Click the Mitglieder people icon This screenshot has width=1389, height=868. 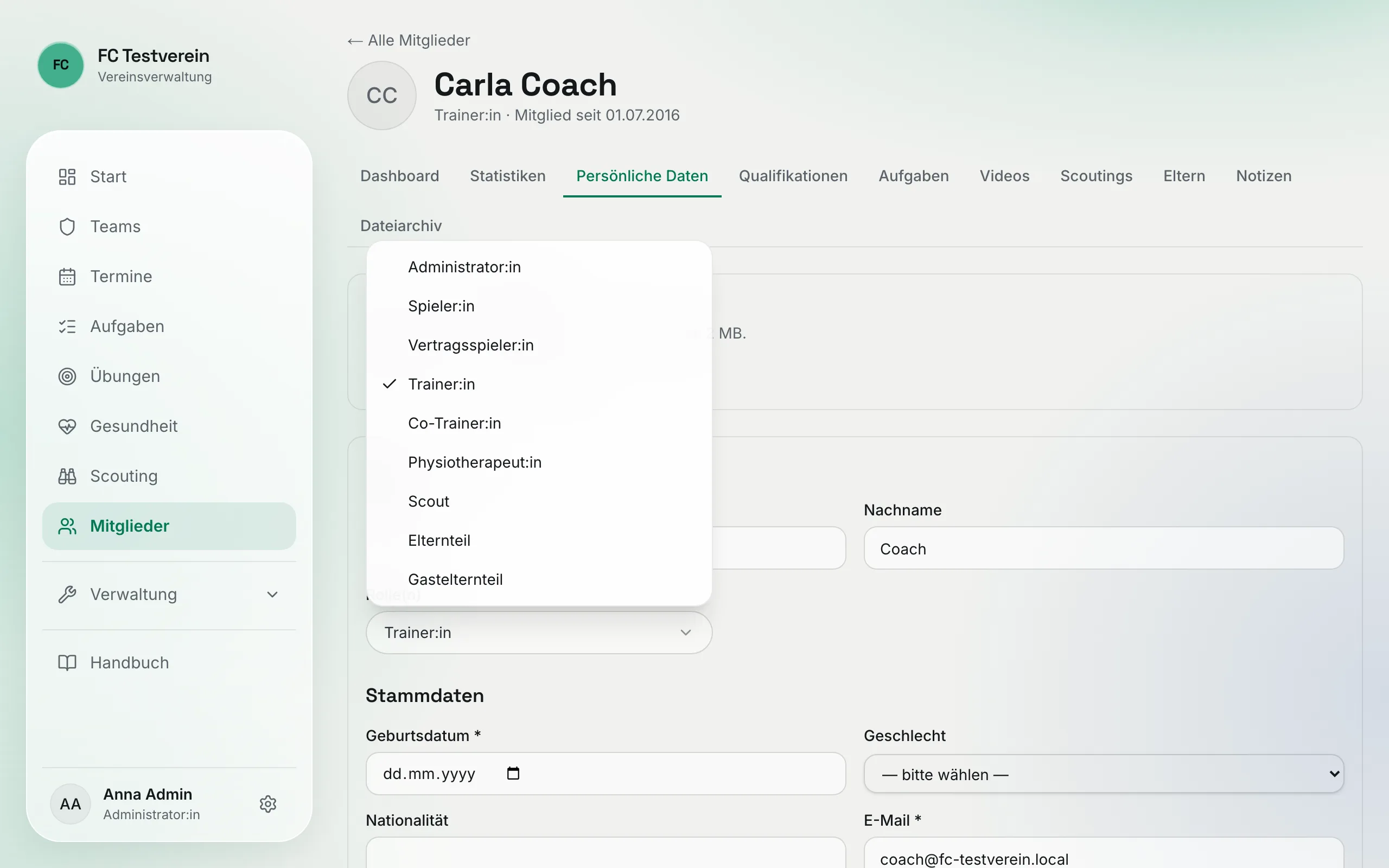point(67,526)
